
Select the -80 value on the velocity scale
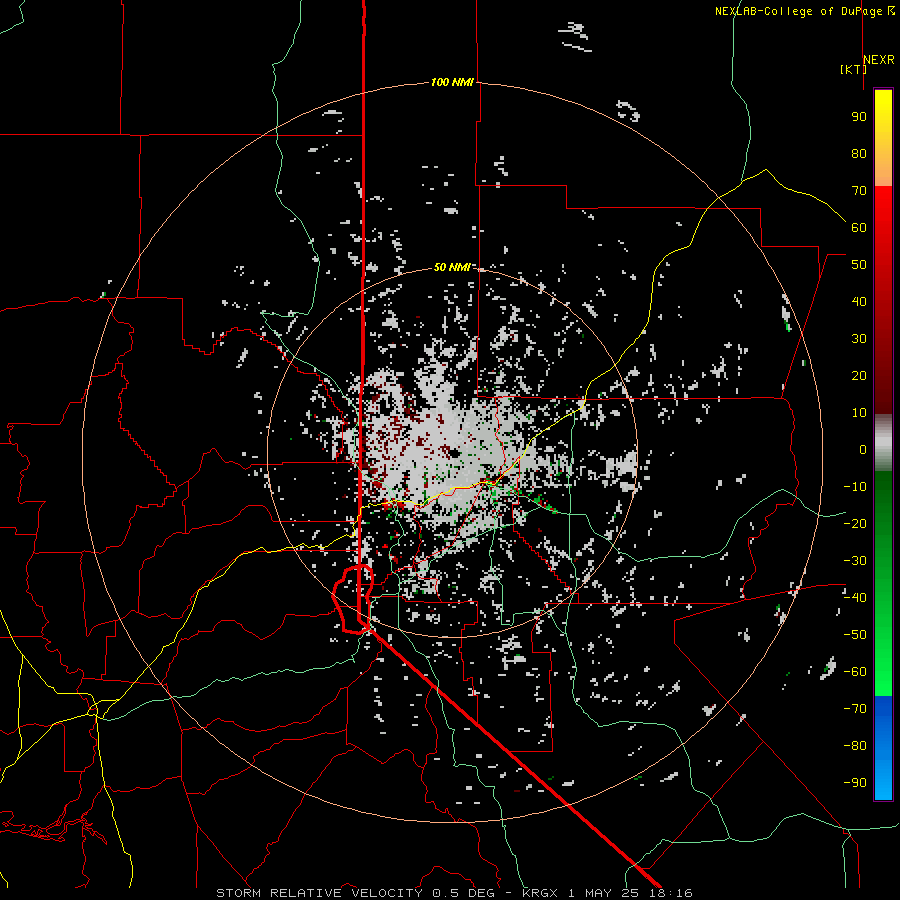click(x=855, y=746)
